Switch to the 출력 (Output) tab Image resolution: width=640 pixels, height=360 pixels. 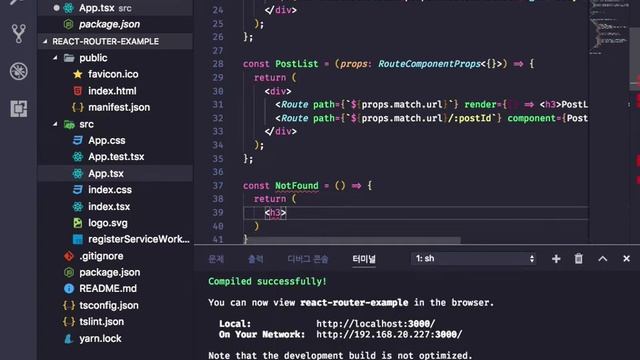(256, 259)
